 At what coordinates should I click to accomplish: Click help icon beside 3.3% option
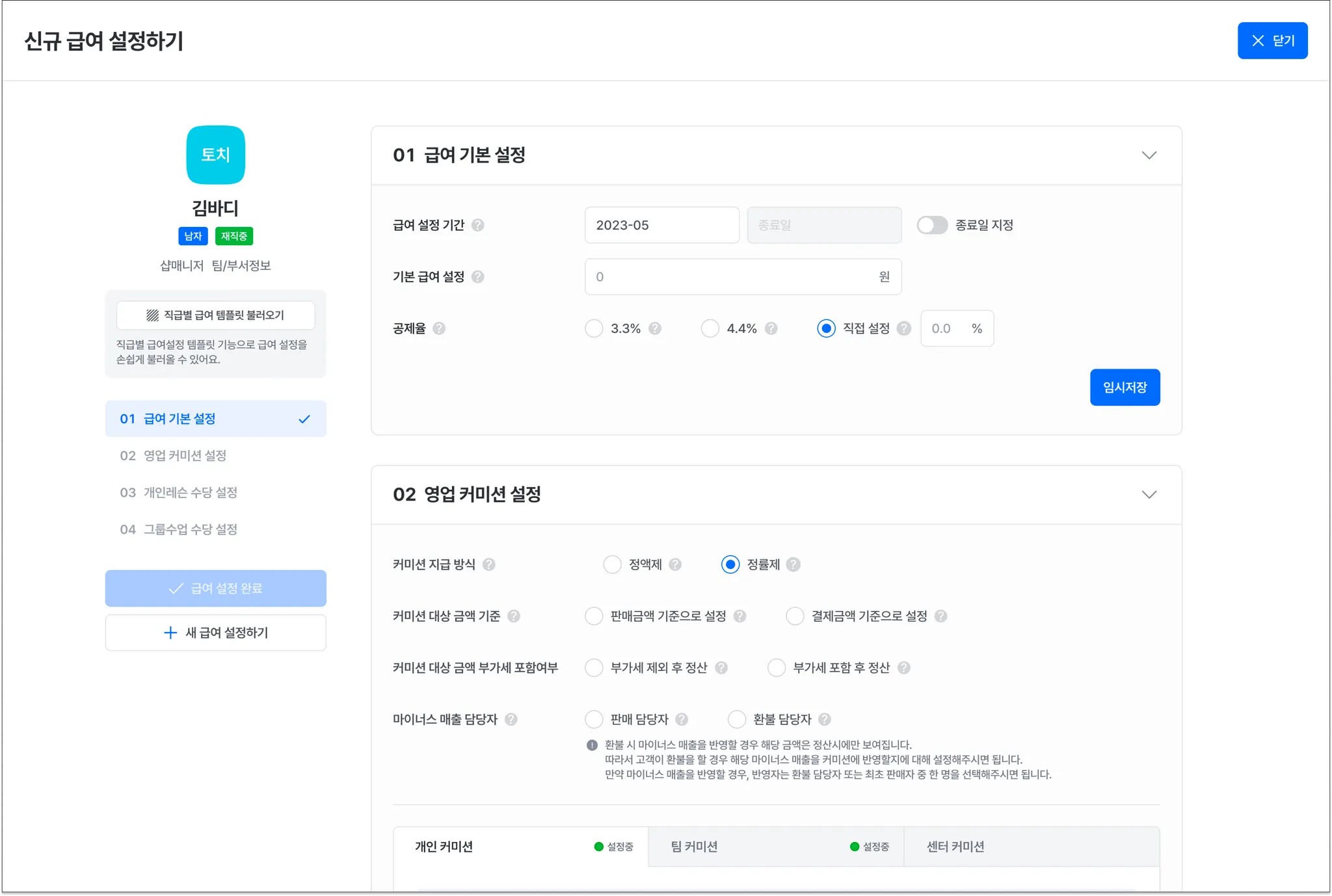pyautogui.click(x=655, y=328)
